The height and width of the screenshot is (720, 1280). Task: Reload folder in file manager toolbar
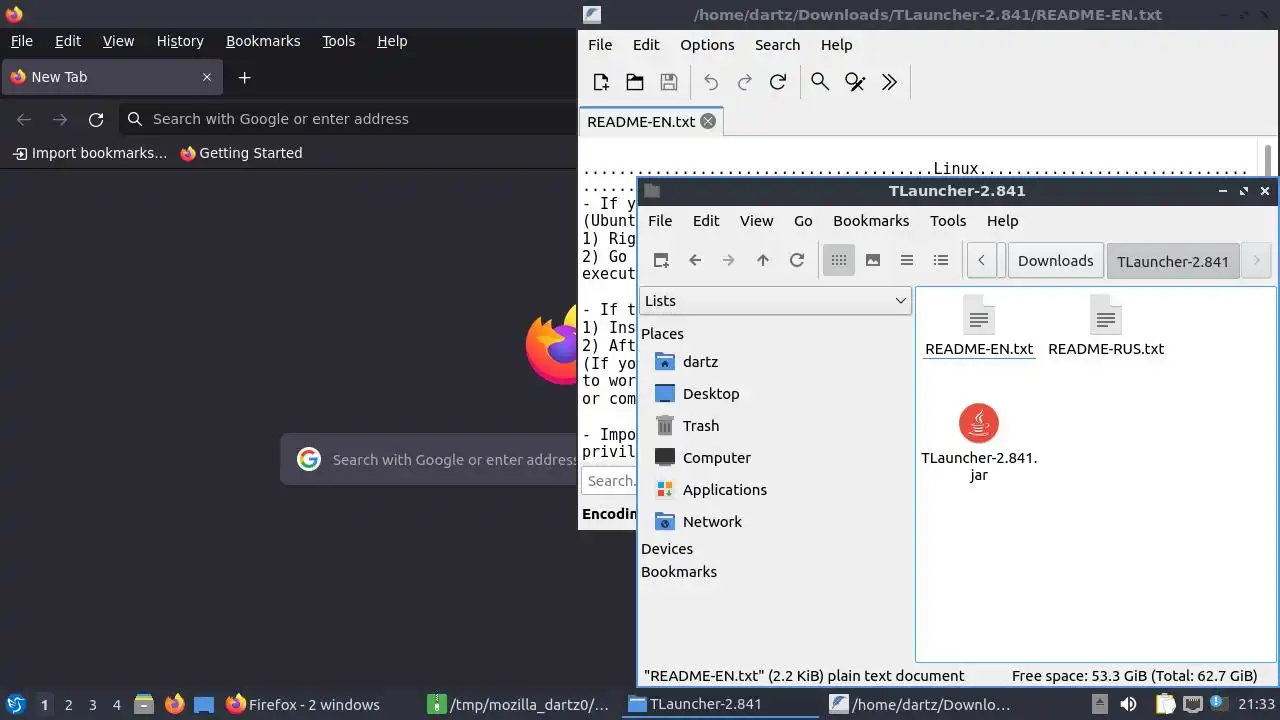tap(797, 260)
